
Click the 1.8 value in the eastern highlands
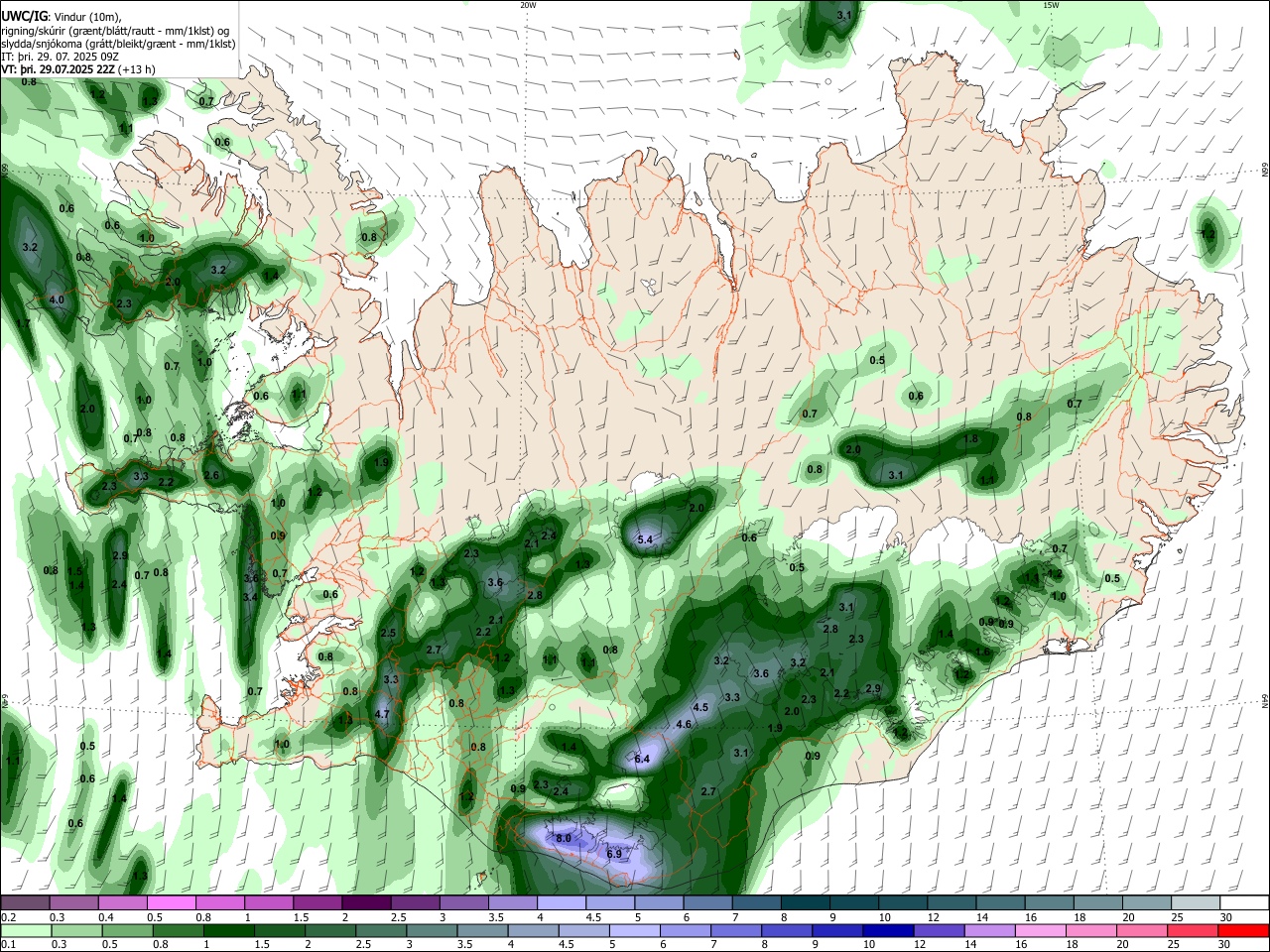point(971,439)
